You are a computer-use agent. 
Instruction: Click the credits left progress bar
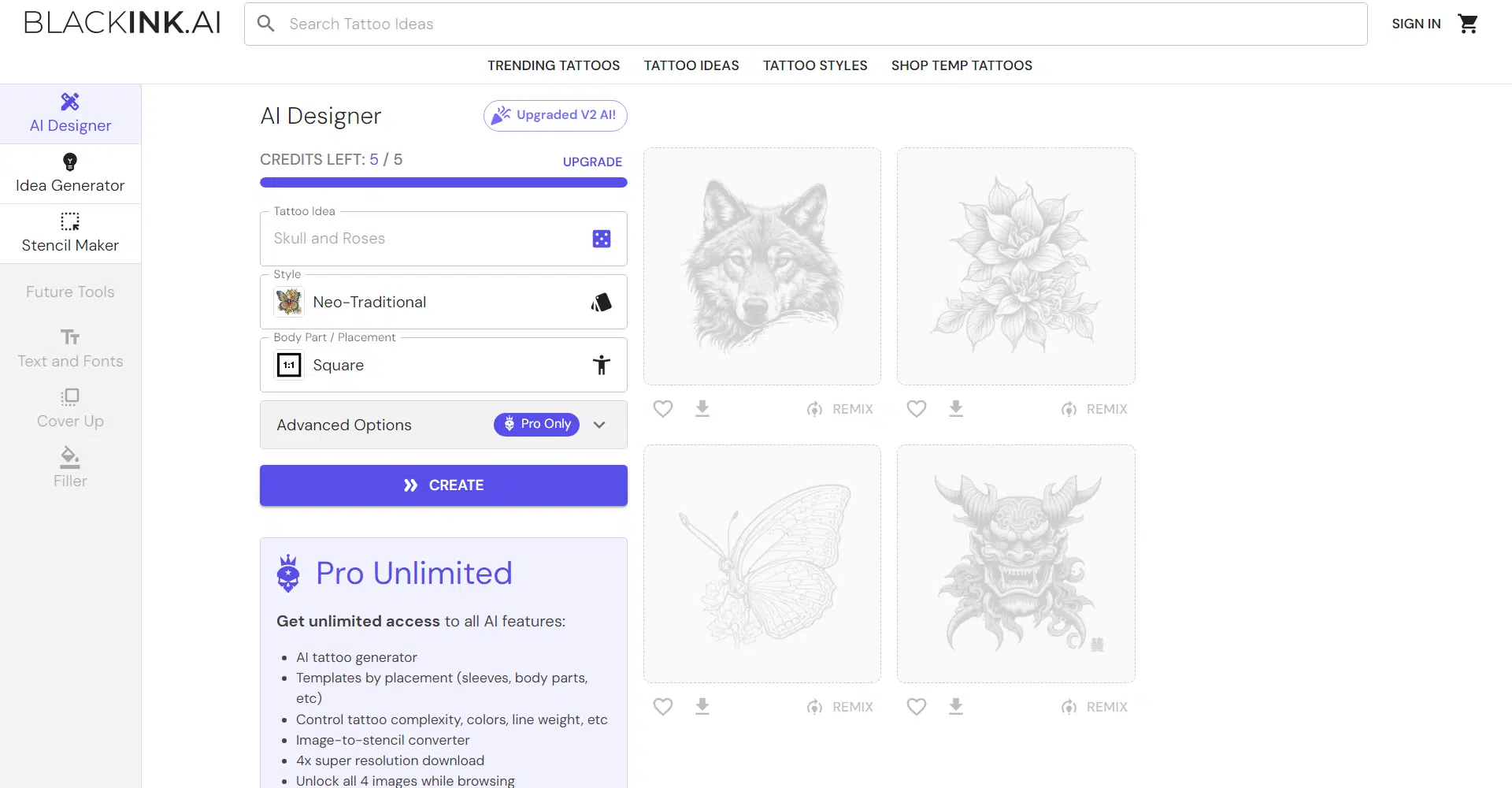click(443, 183)
